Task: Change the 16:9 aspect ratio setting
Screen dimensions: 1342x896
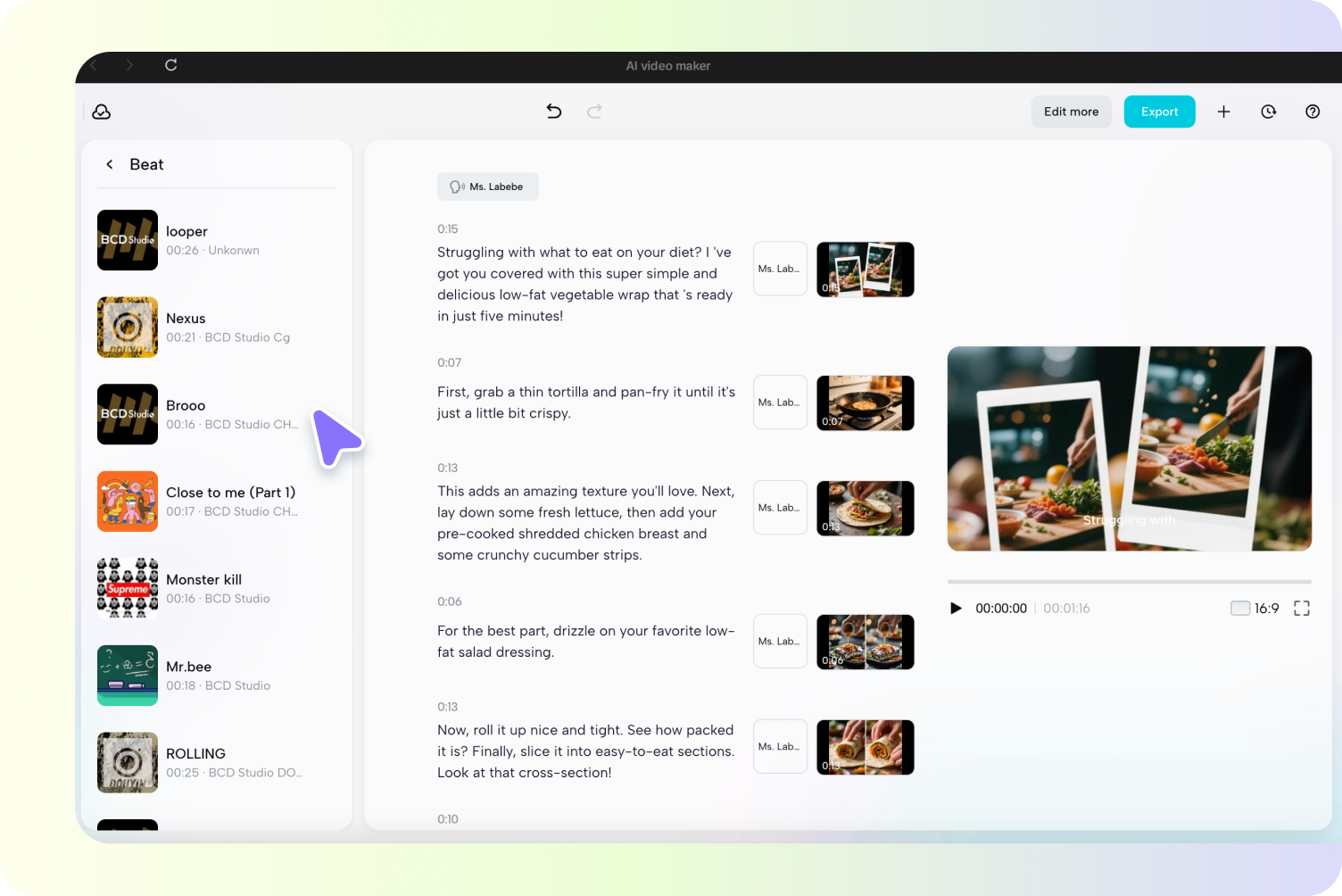Action: pyautogui.click(x=1254, y=608)
